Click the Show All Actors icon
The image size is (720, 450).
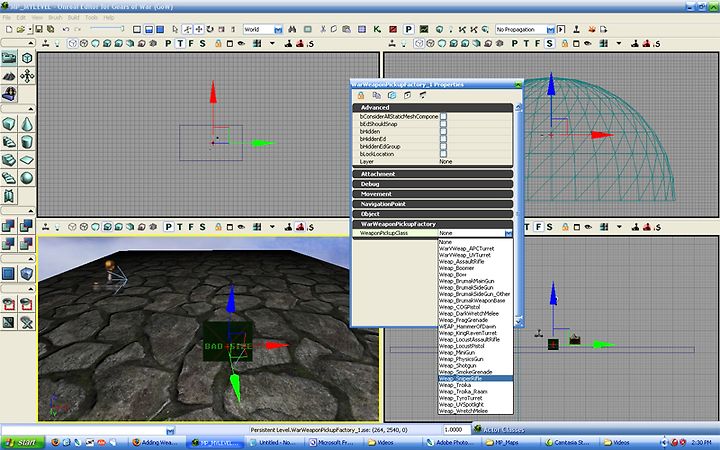tap(27, 322)
